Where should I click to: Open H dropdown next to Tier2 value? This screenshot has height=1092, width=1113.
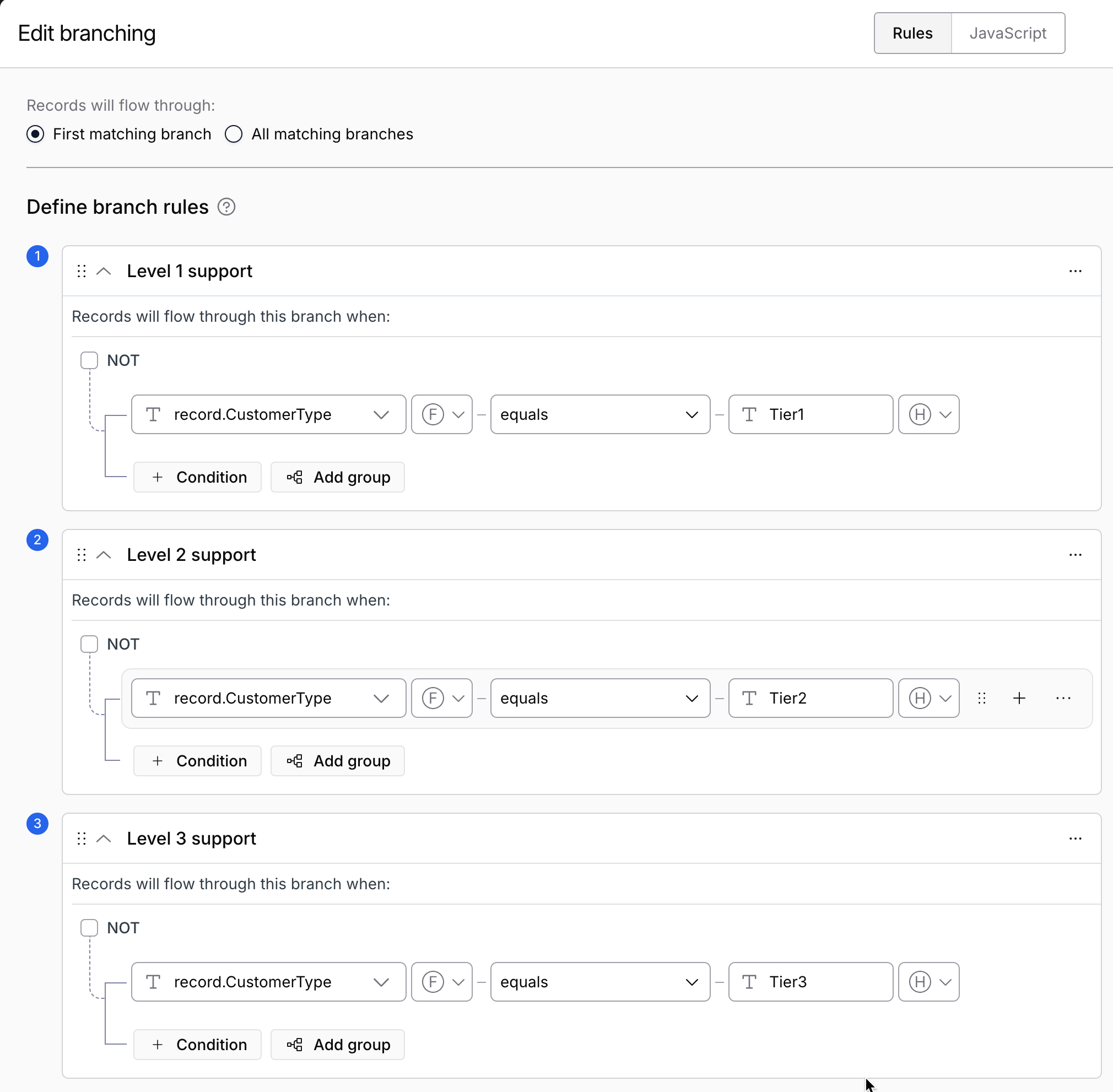[x=928, y=699]
